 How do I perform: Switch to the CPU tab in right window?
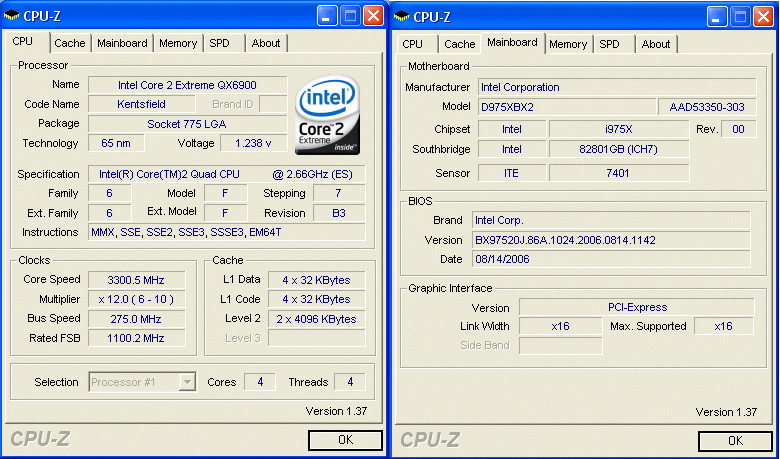tap(412, 44)
